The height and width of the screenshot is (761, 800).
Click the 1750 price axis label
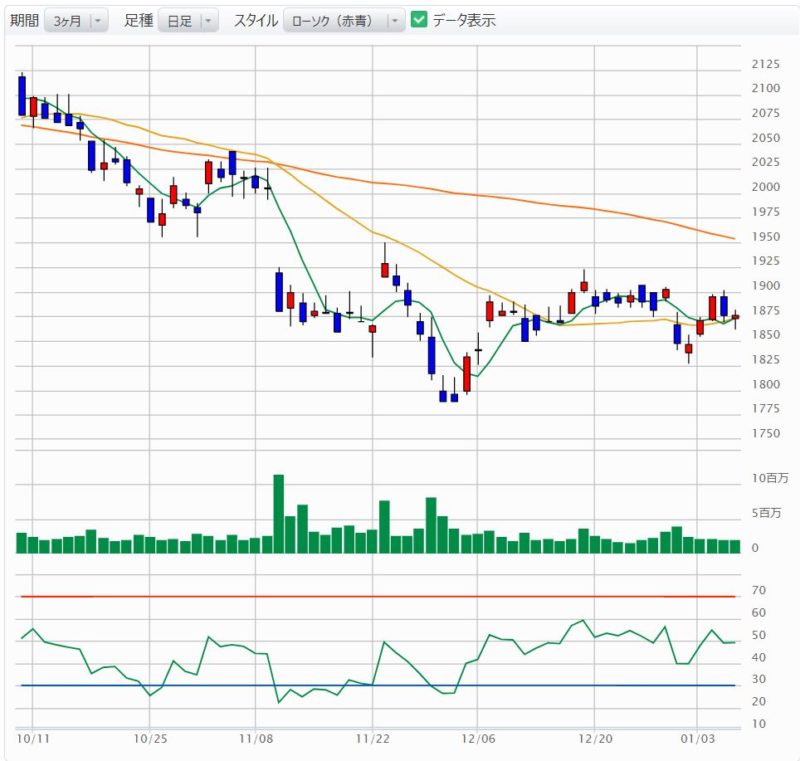[x=766, y=434]
